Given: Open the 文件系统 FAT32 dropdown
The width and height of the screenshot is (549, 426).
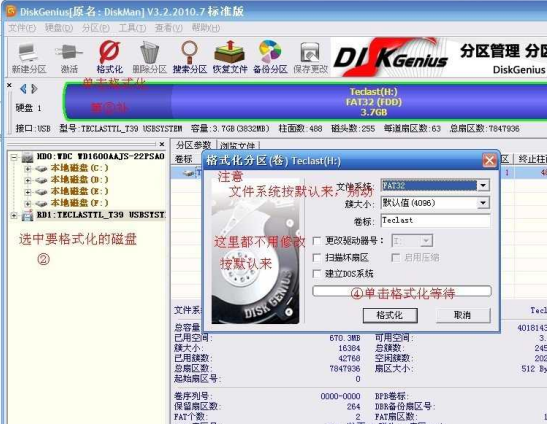Looking at the screenshot, I should (483, 185).
